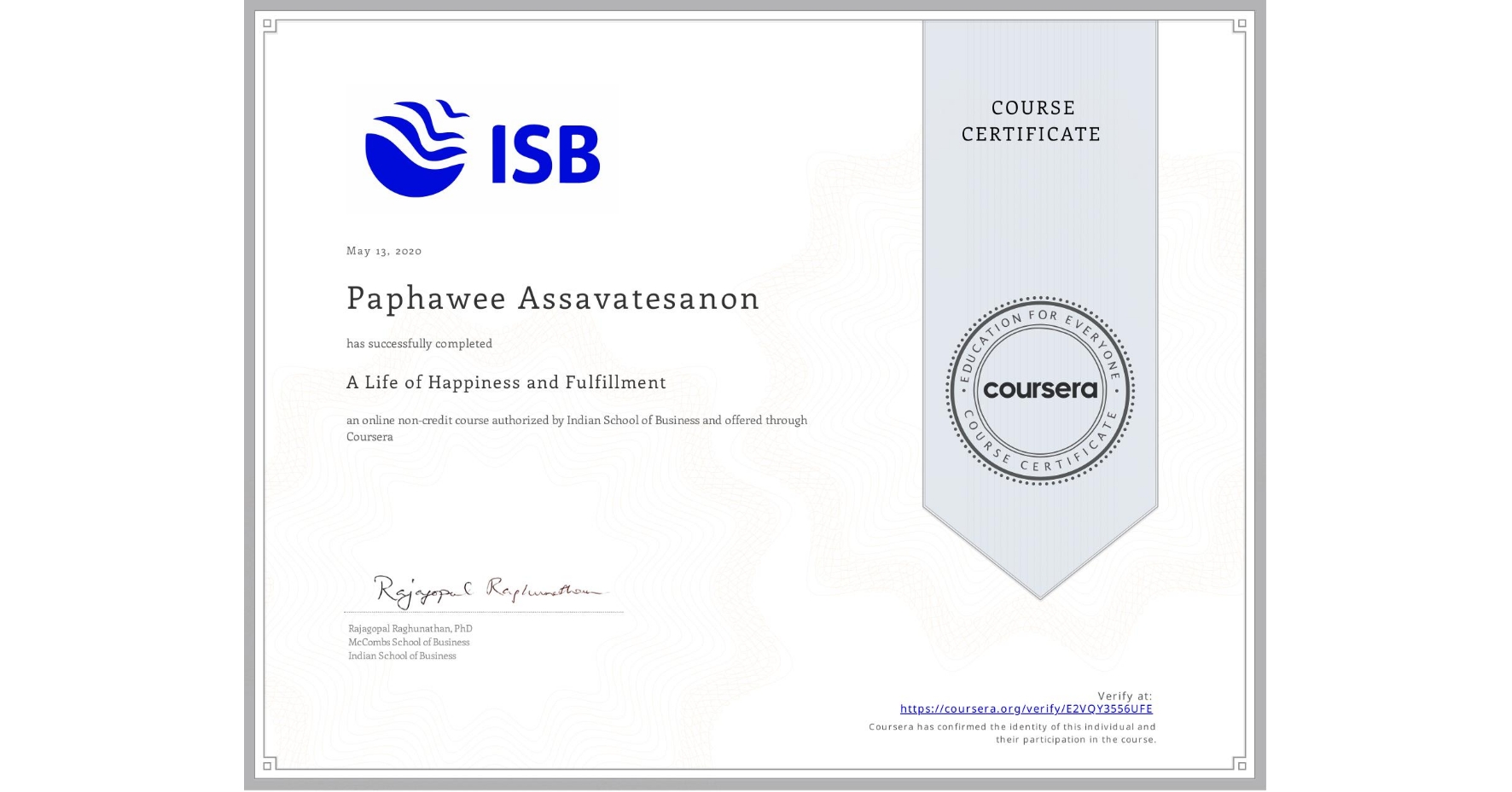Select the name 'Paphawee Assavatesanon'
The image size is (1512, 792).
click(553, 299)
